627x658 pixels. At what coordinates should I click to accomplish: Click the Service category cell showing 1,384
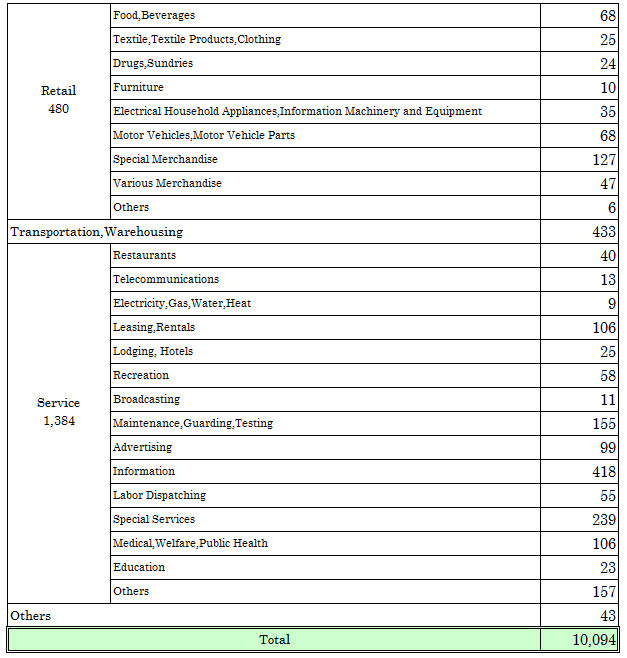click(x=59, y=423)
